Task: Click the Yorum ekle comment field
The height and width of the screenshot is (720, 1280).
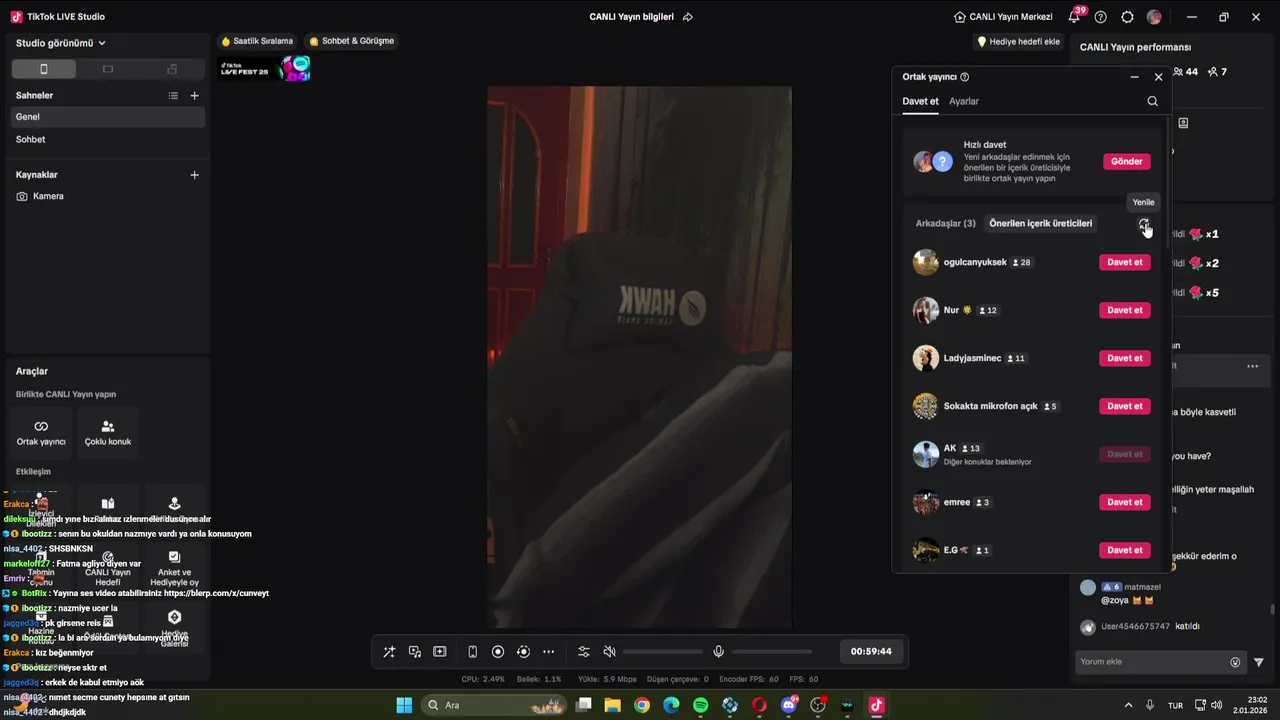Action: (x=1161, y=662)
